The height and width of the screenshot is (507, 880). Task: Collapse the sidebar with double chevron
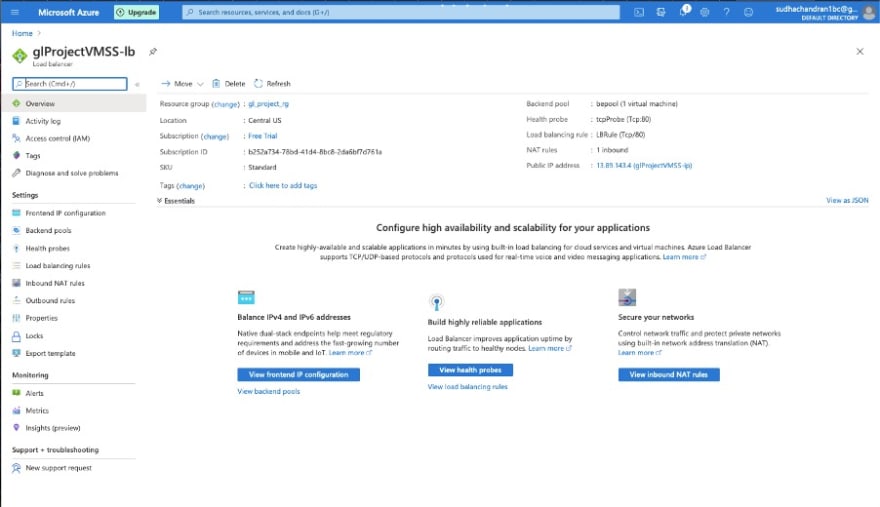tap(137, 84)
